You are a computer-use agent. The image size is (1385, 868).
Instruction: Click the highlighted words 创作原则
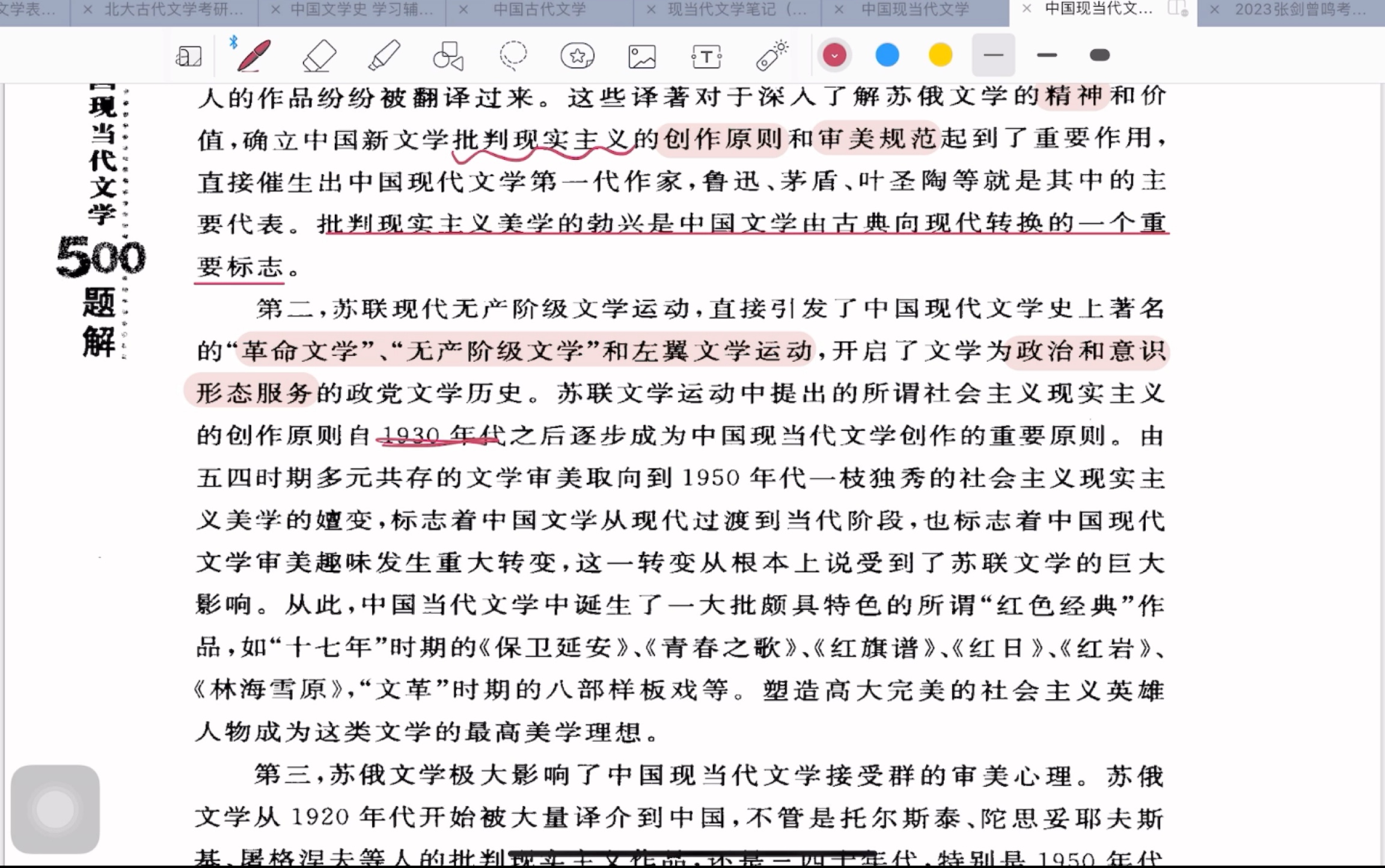pos(722,139)
